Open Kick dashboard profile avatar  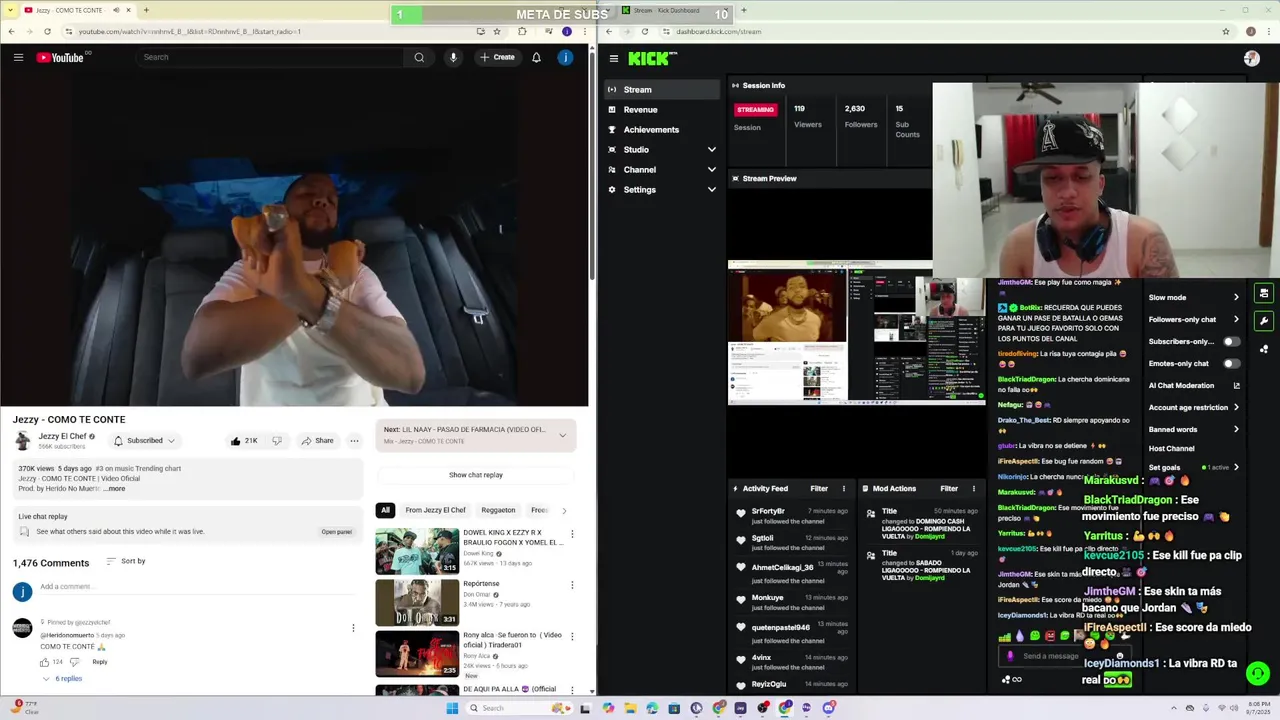click(x=1251, y=59)
